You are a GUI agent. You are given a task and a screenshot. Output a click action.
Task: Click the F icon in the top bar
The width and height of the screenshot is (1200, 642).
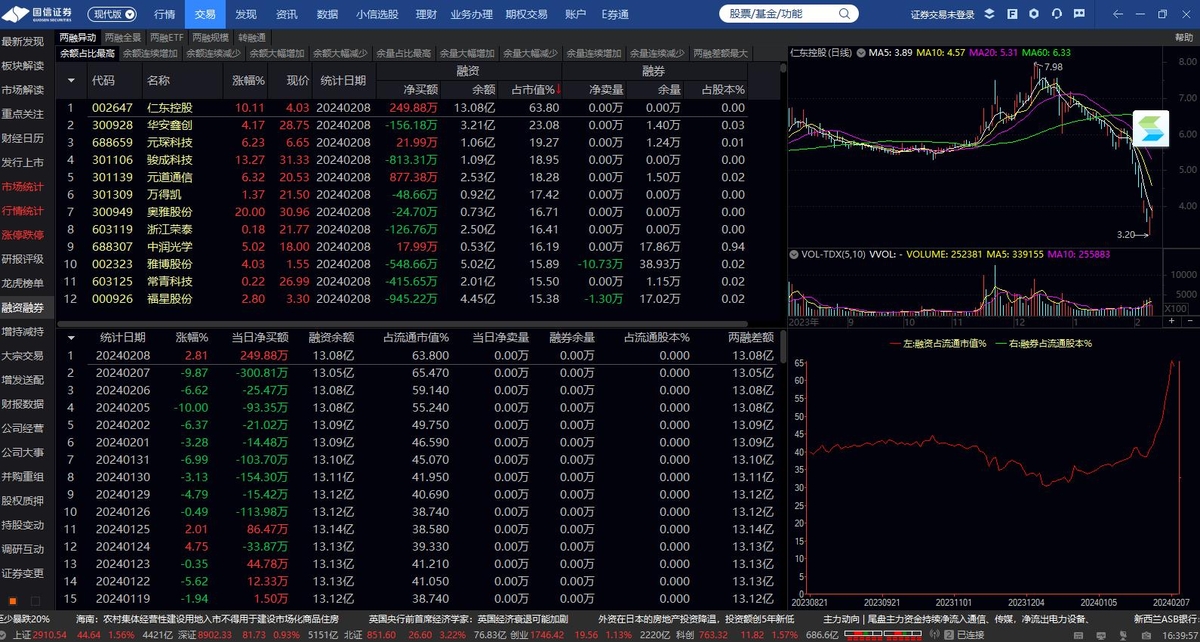(x=1012, y=14)
